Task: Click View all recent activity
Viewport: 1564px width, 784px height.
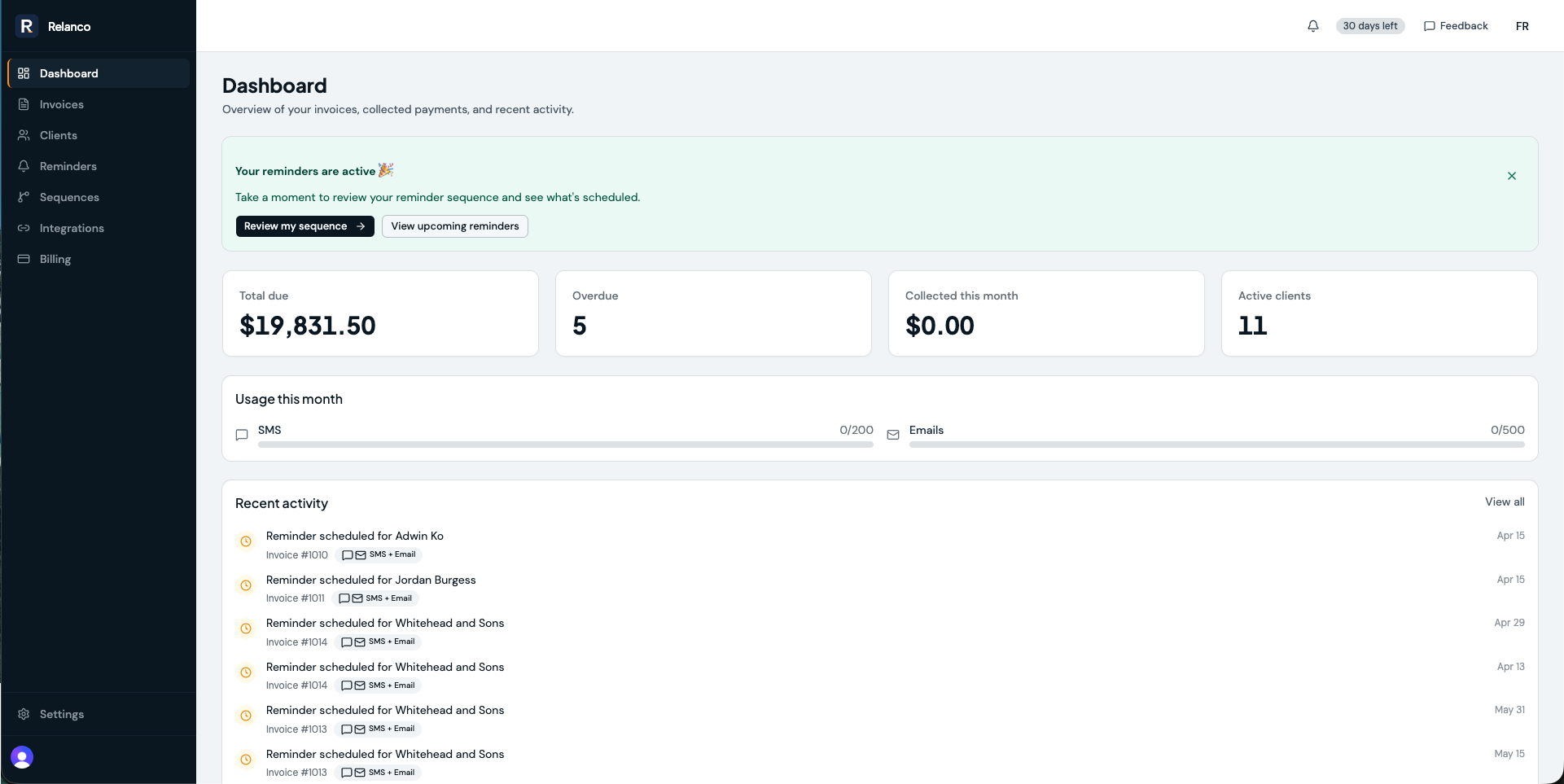Action: click(1504, 501)
